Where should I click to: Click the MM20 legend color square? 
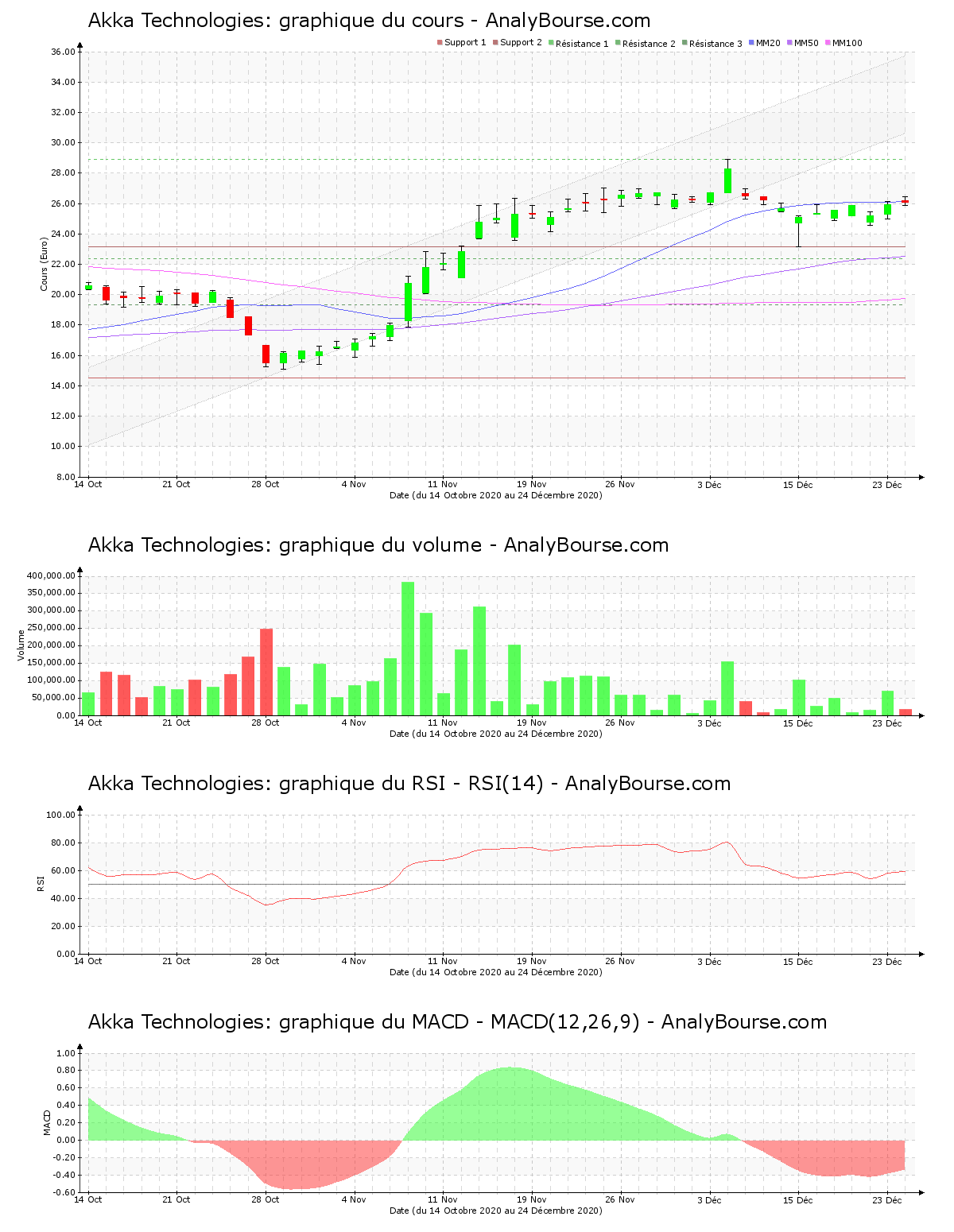[x=751, y=43]
